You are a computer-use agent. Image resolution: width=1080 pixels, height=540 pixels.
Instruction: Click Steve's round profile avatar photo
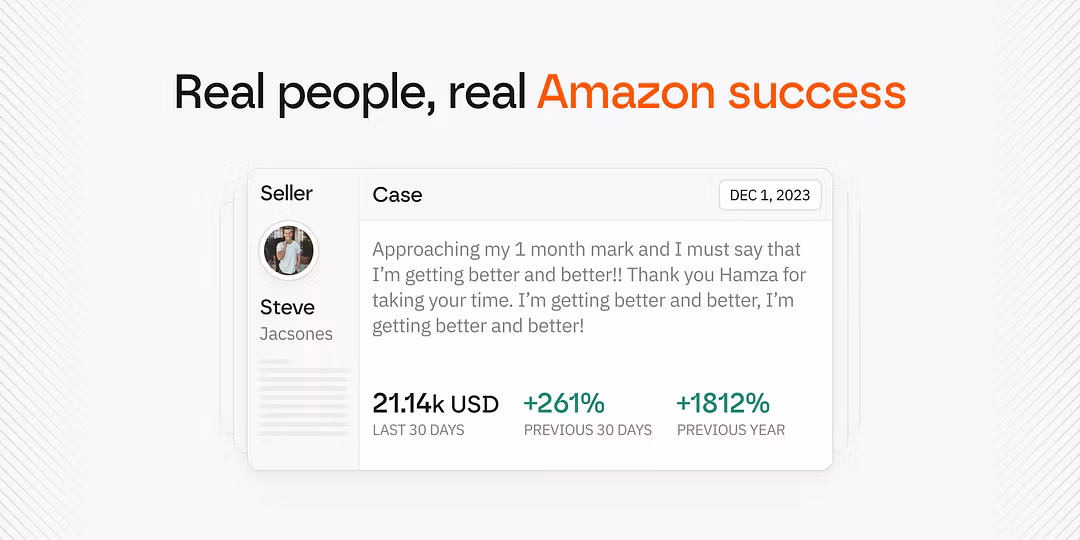pyautogui.click(x=288, y=250)
